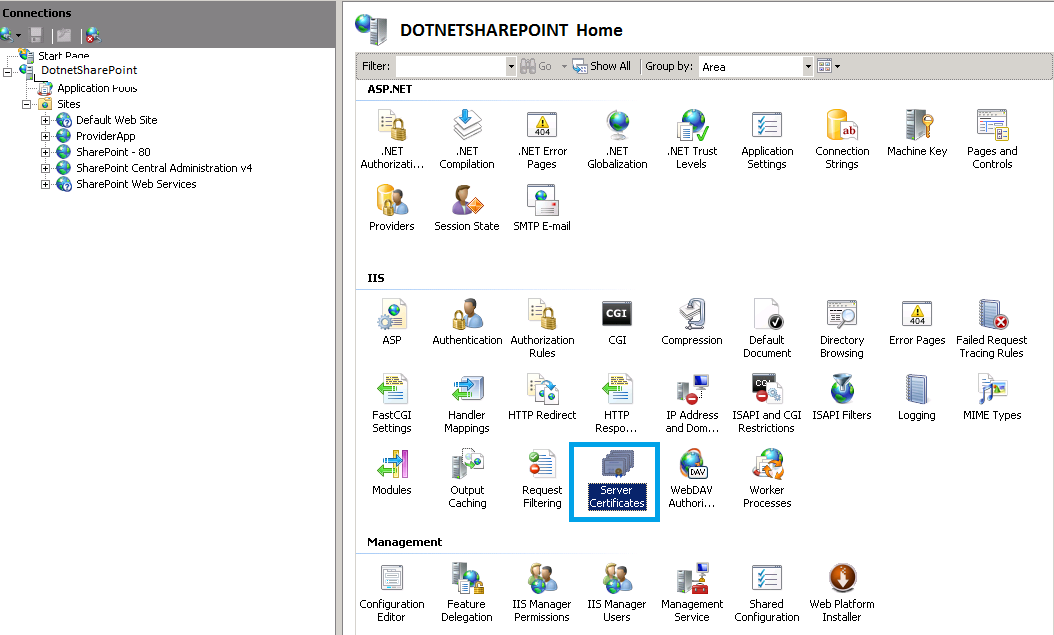
Task: Open .NET Authorization Rules feature
Action: (x=392, y=139)
